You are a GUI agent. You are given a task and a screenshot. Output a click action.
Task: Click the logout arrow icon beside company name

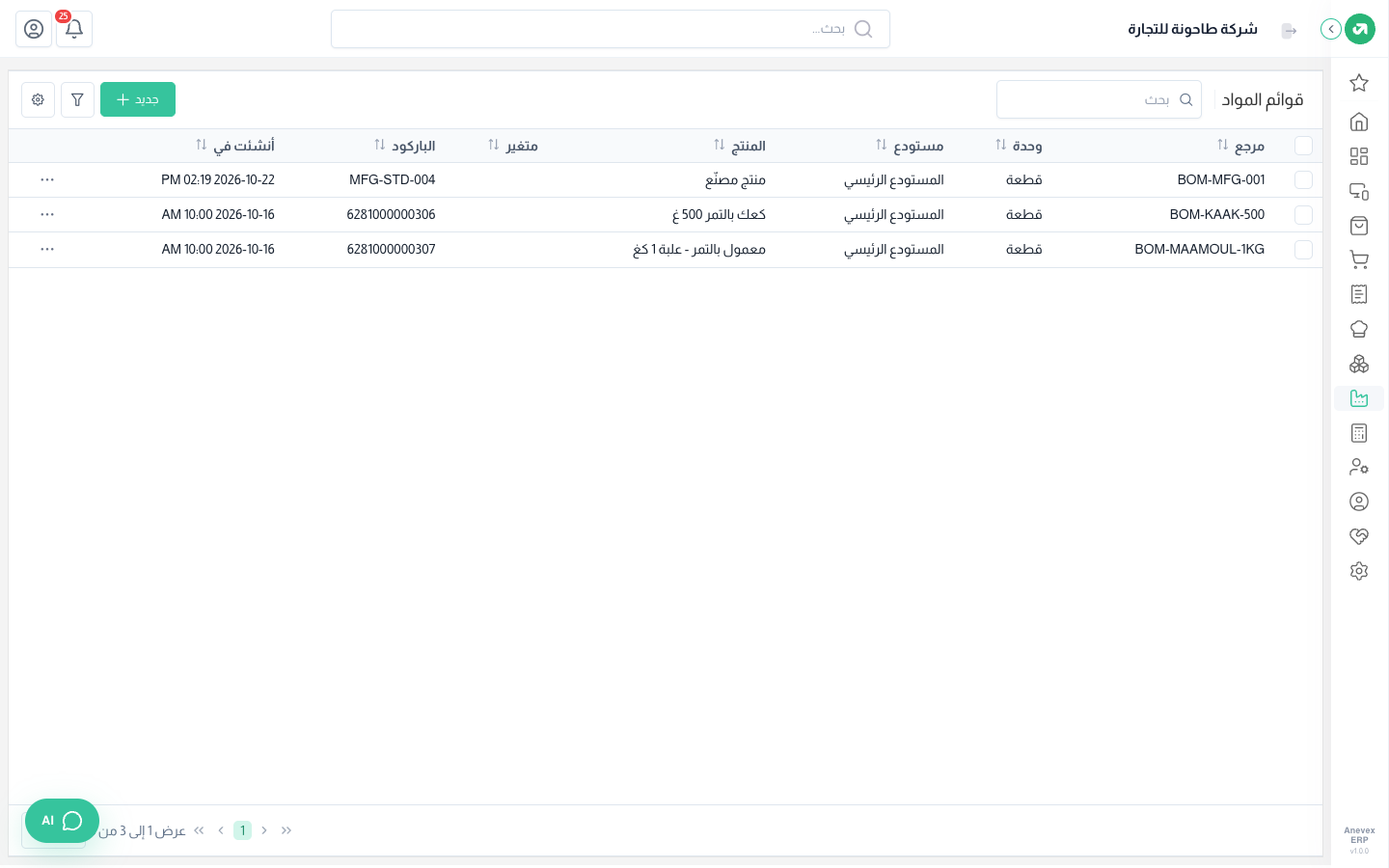coord(1289,31)
